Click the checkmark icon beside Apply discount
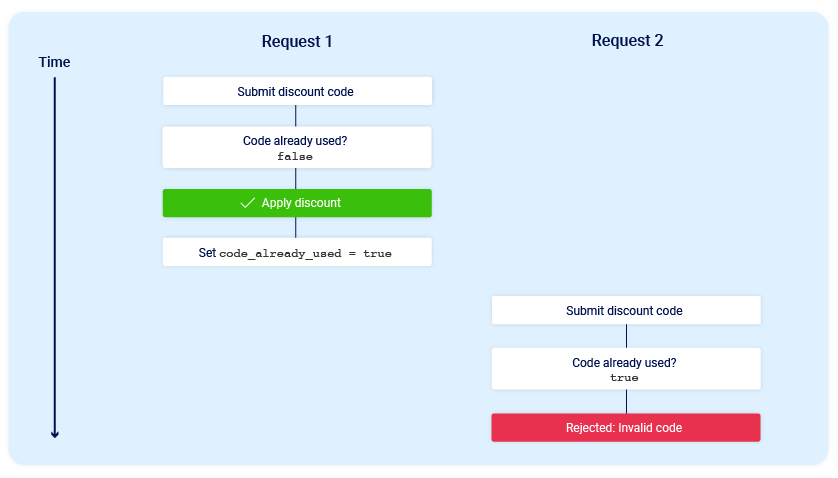 click(248, 203)
